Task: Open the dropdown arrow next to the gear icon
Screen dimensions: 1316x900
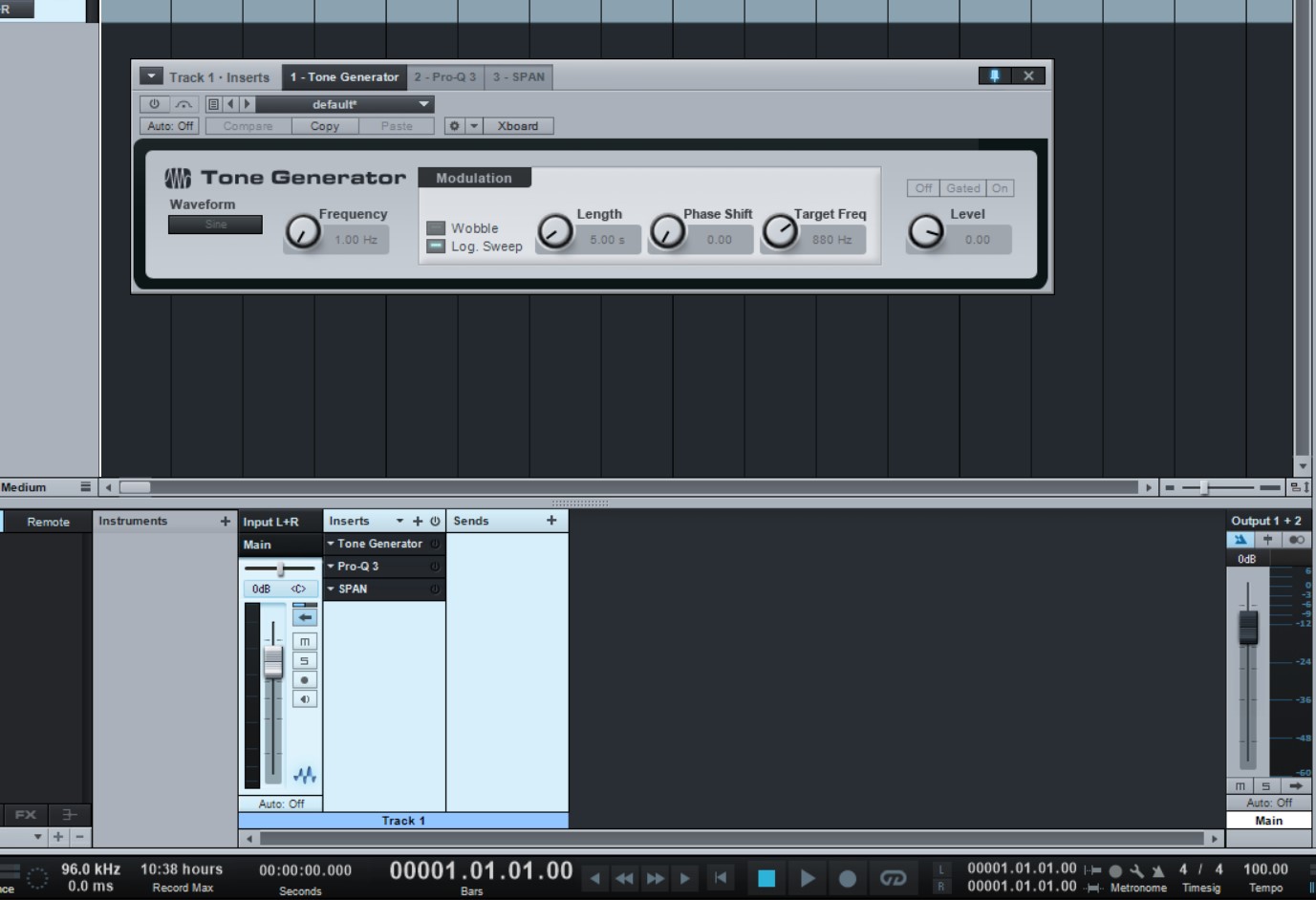Action: point(474,126)
